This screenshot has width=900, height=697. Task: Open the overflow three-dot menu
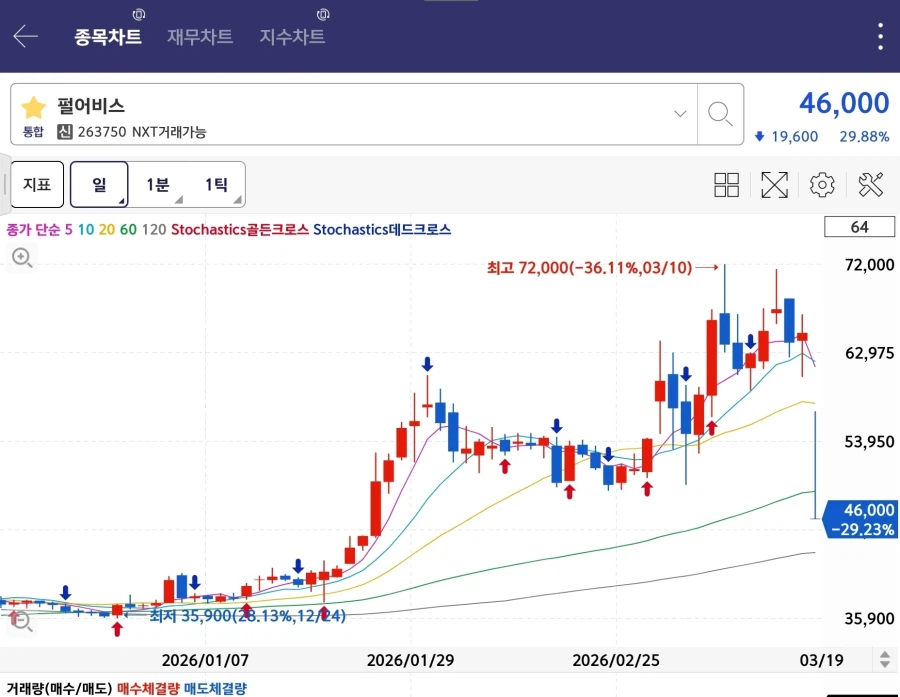click(879, 36)
